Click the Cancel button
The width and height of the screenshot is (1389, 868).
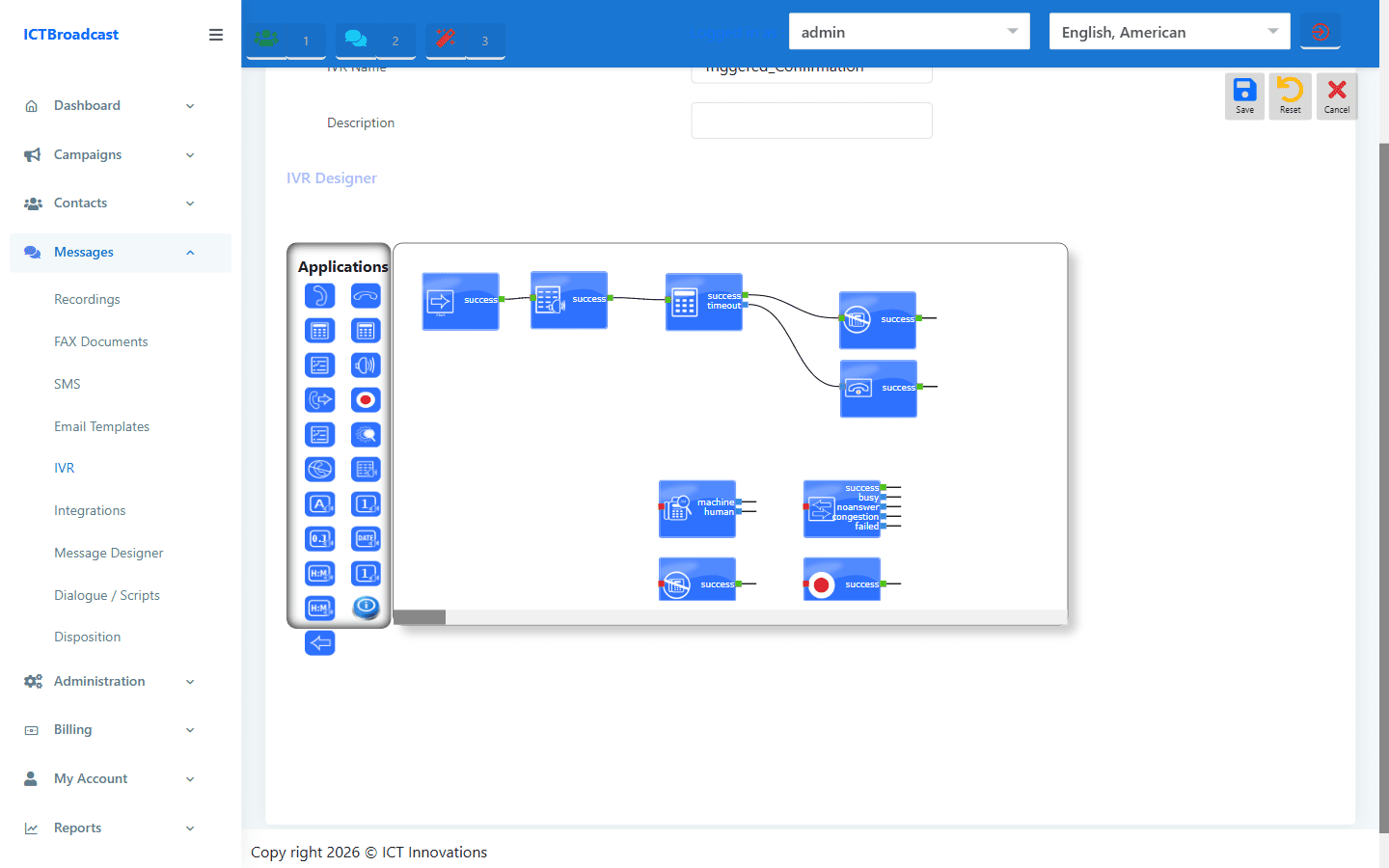[1337, 96]
